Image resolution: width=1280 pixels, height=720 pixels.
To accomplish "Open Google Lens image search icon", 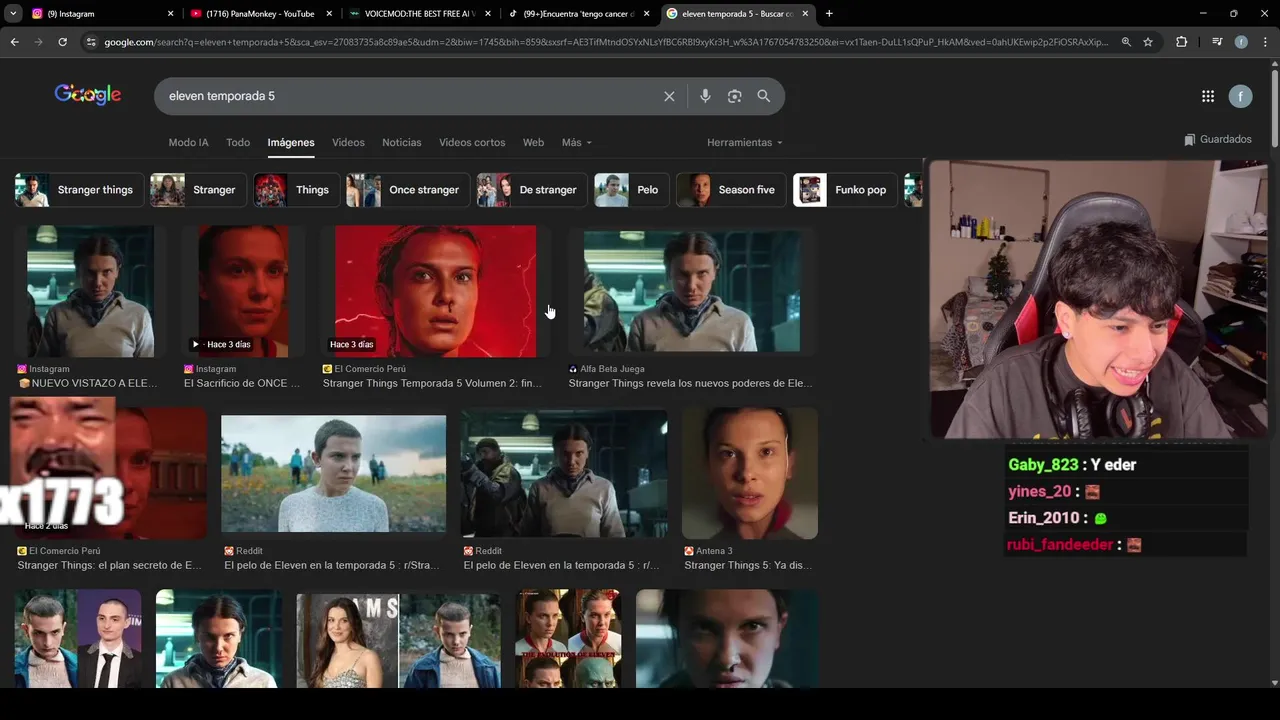I will [x=735, y=96].
